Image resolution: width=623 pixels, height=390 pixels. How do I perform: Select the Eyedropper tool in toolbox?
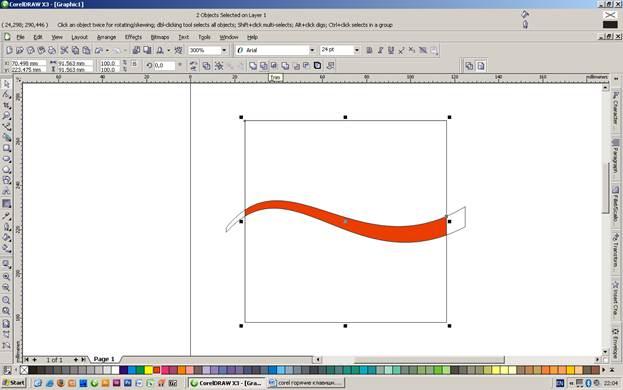[6, 216]
